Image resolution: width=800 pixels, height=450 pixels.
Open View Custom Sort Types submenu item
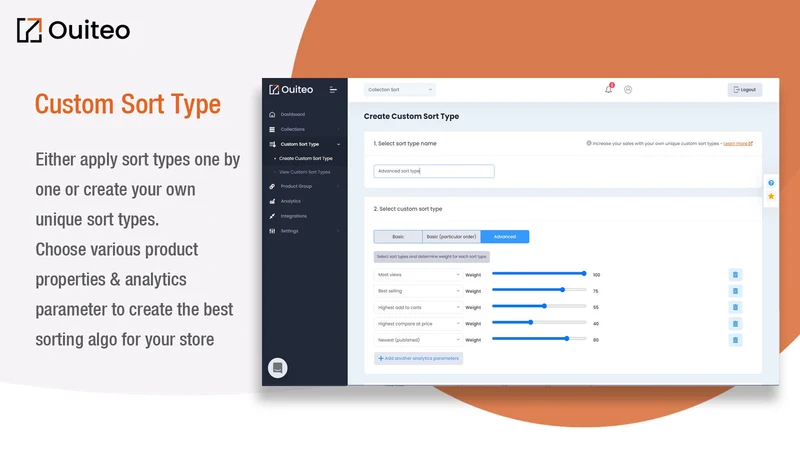click(305, 172)
